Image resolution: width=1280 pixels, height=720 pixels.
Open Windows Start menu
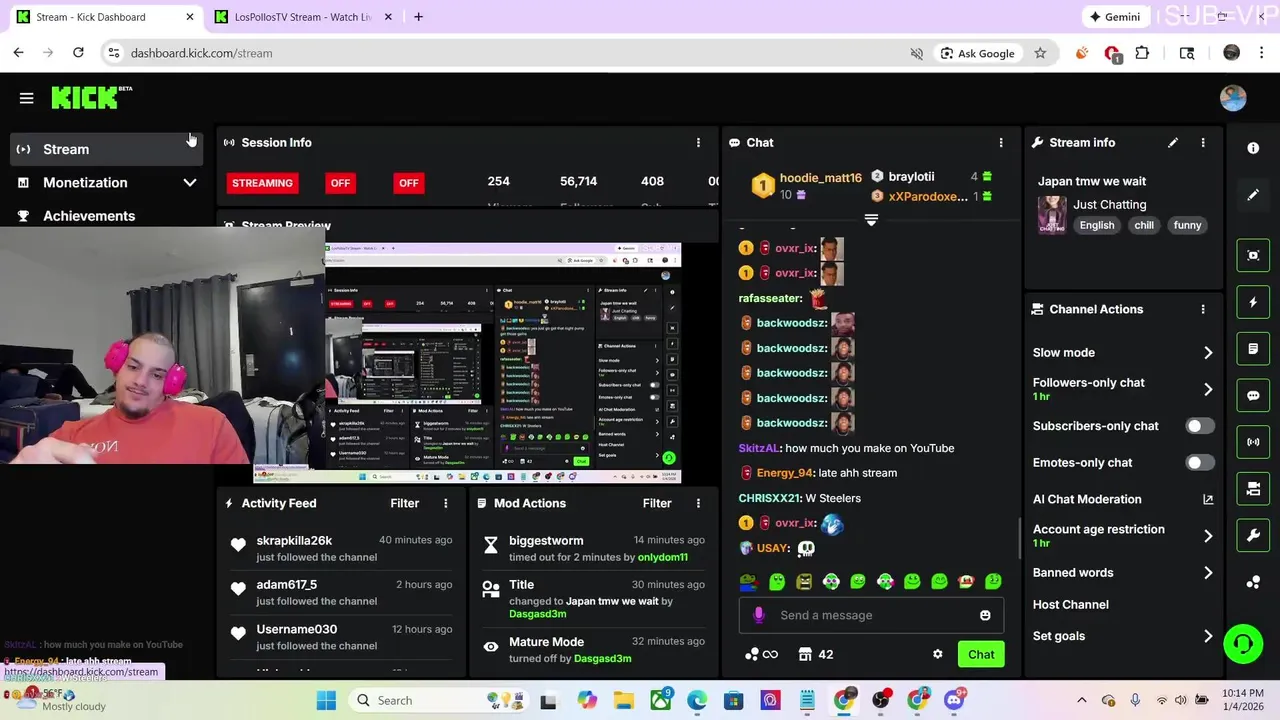click(326, 701)
